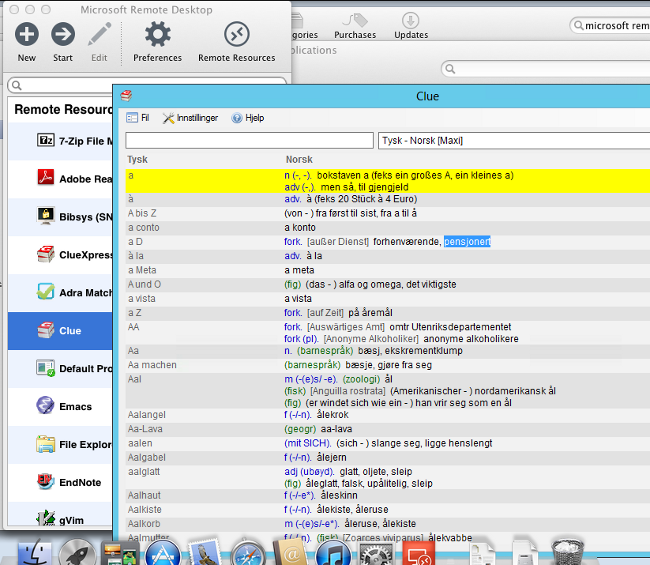Viewport: 650px width, 565px height.
Task: Click the Clue window title bar book icon
Action: [126, 96]
